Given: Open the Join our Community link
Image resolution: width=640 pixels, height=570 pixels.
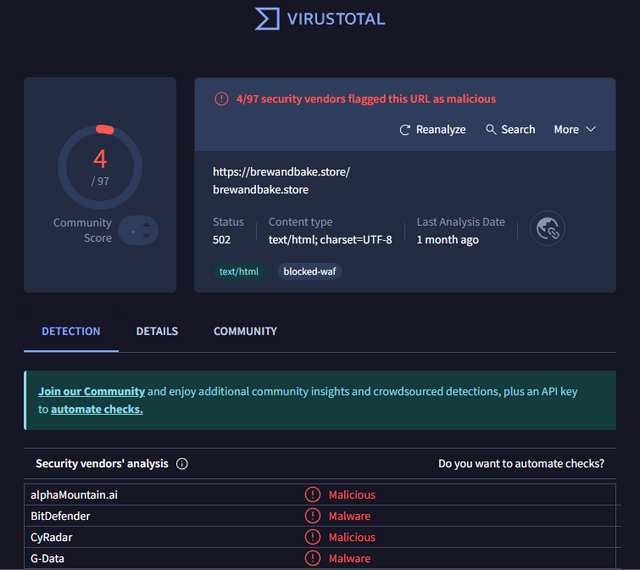Looking at the screenshot, I should pos(91,391).
